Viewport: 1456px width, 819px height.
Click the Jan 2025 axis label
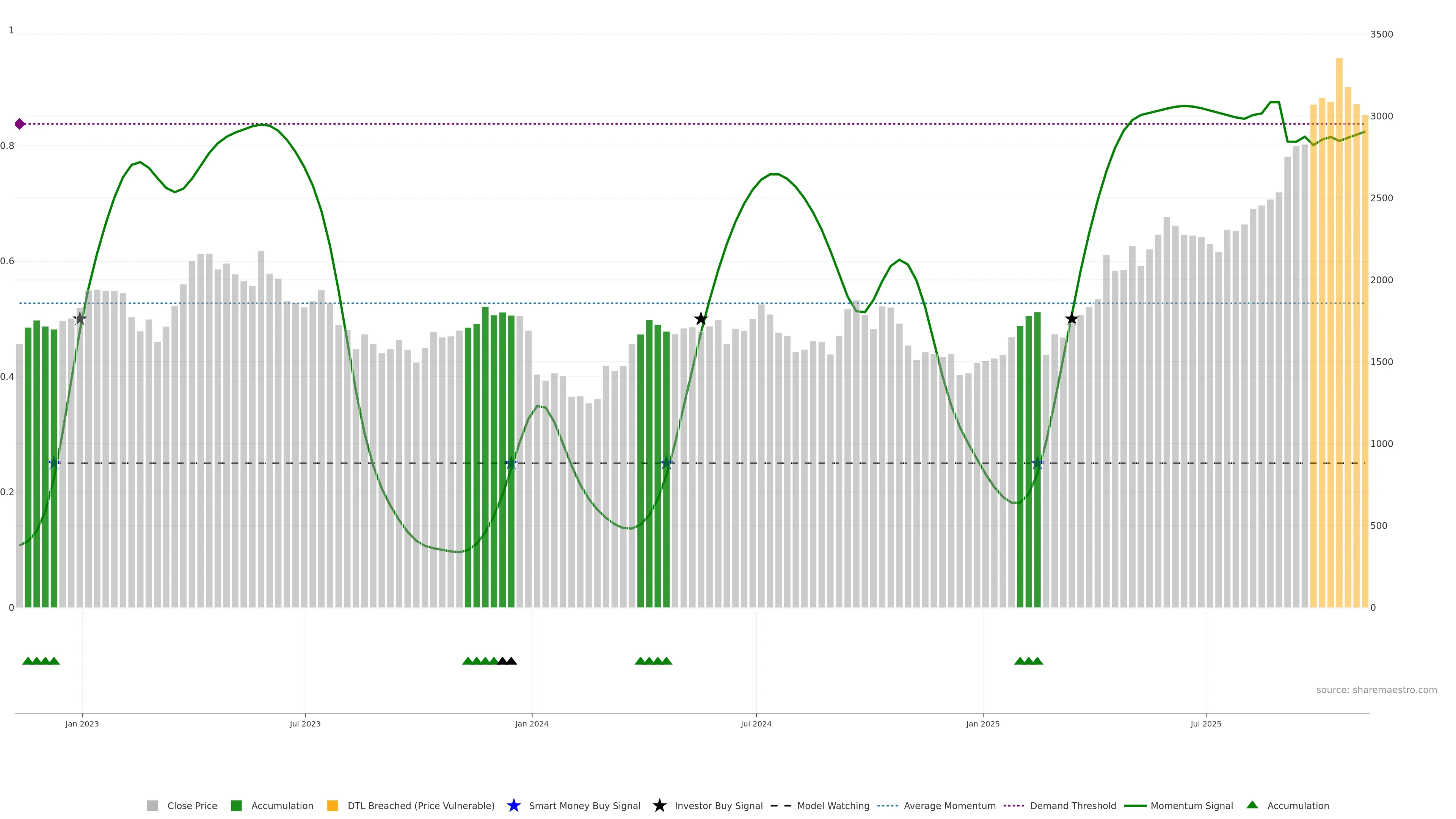click(x=982, y=724)
